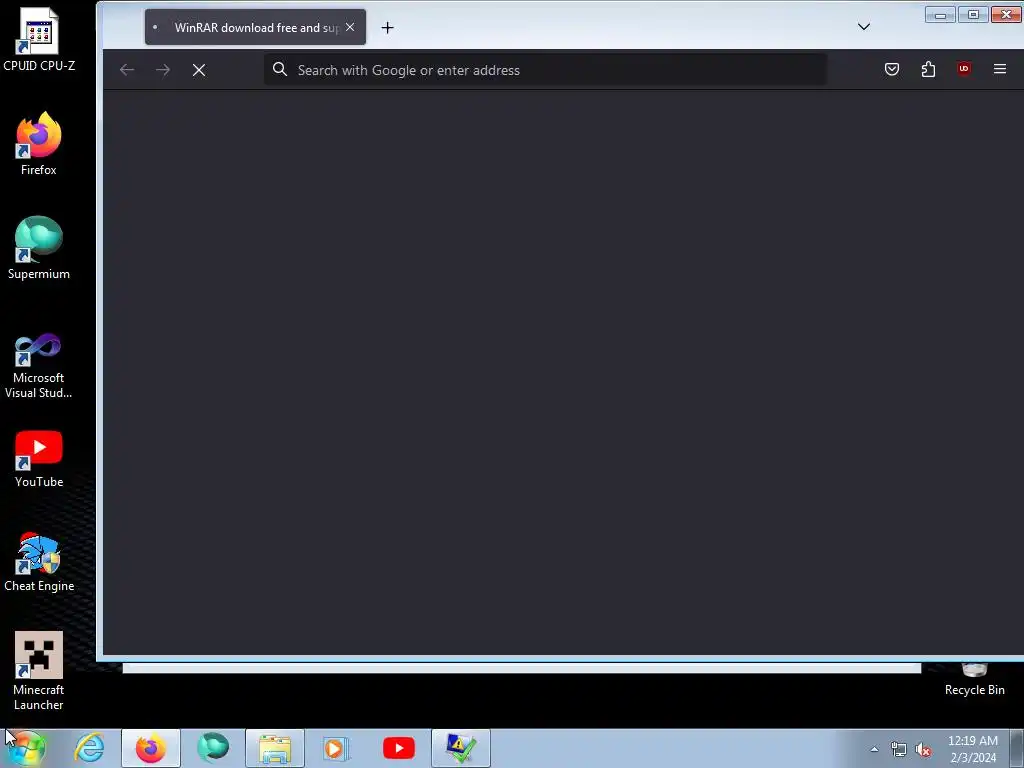Stop loading the page in Firefox
Screen dimensions: 1024x768
pyautogui.click(x=199, y=70)
